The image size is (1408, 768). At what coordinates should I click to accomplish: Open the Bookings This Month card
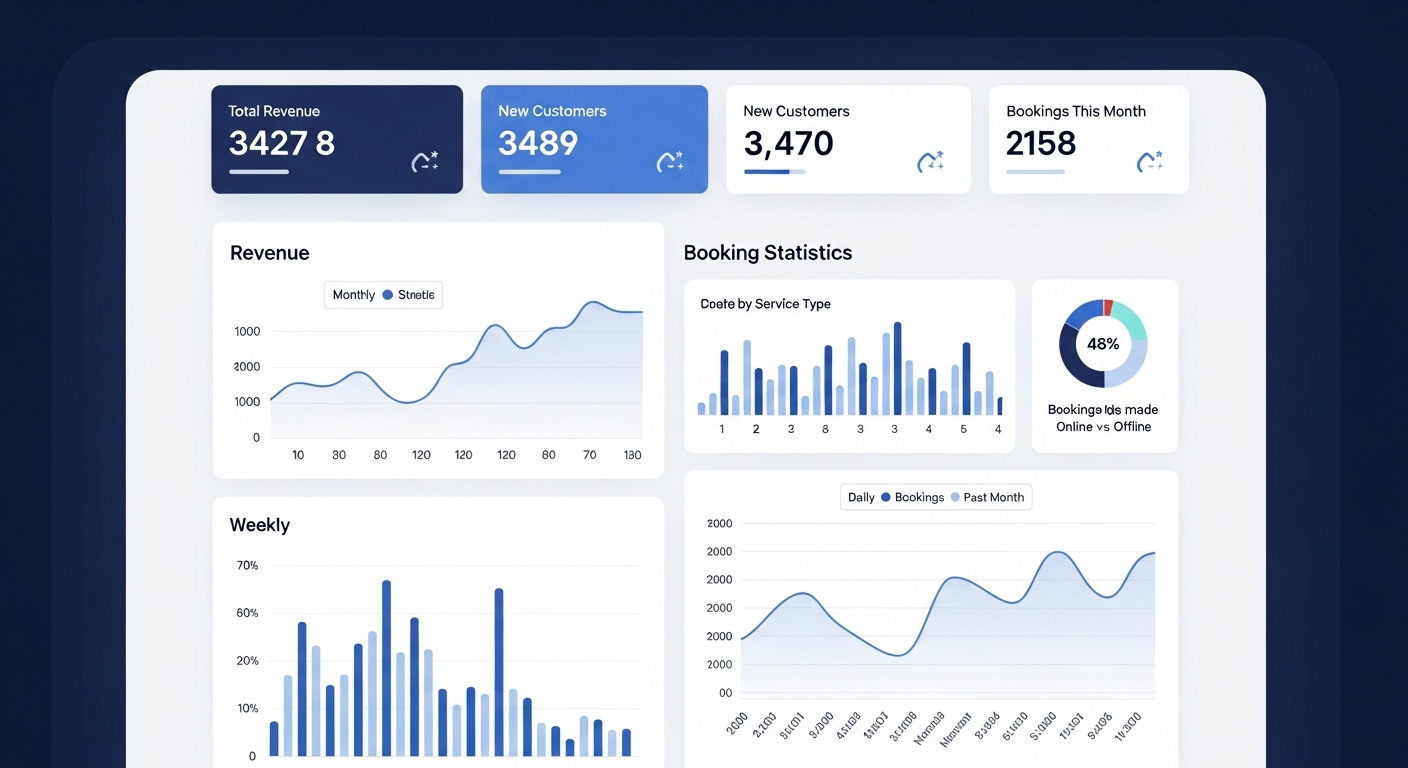1089,139
